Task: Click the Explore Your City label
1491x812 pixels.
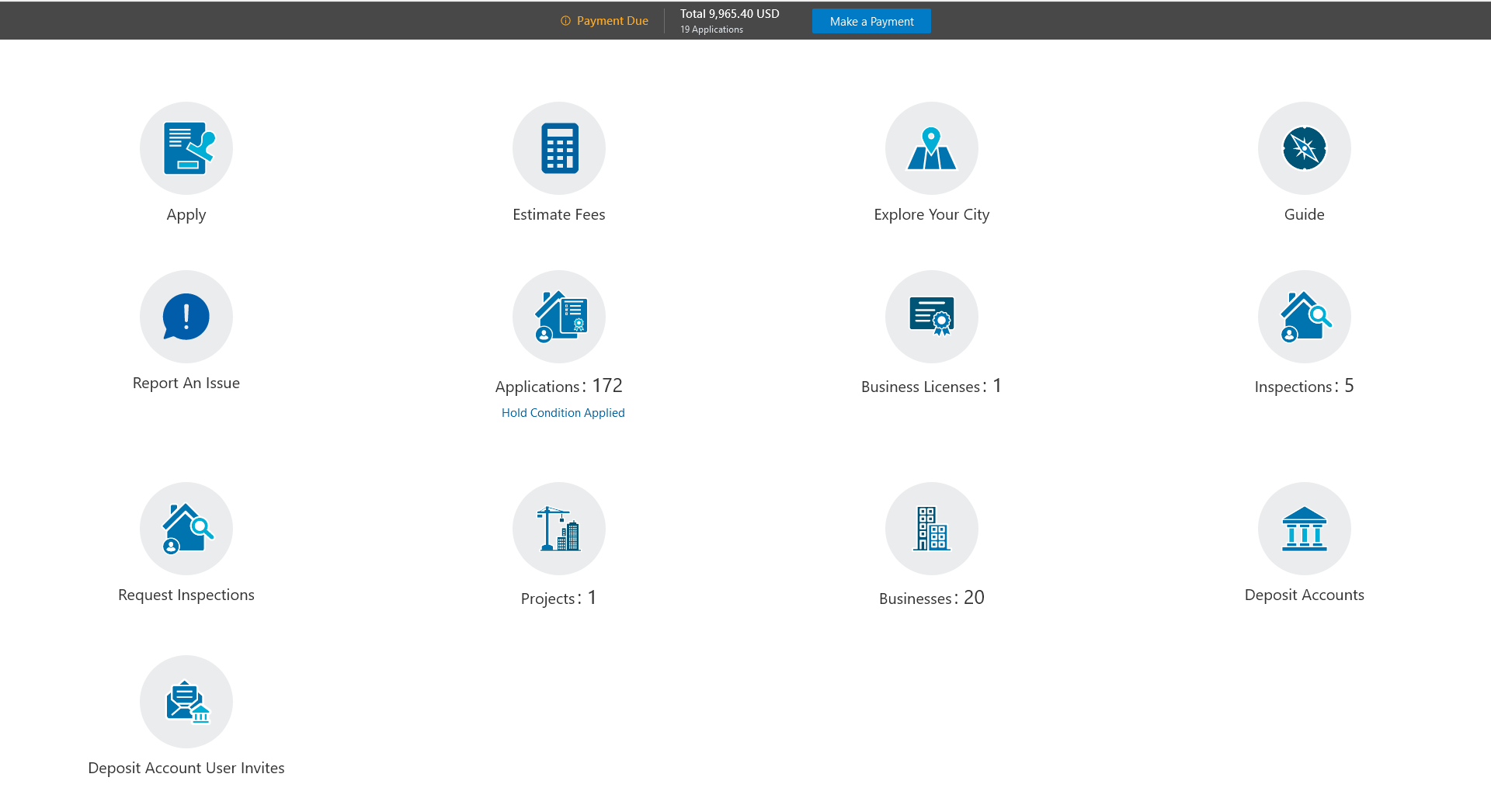Action: (x=932, y=215)
